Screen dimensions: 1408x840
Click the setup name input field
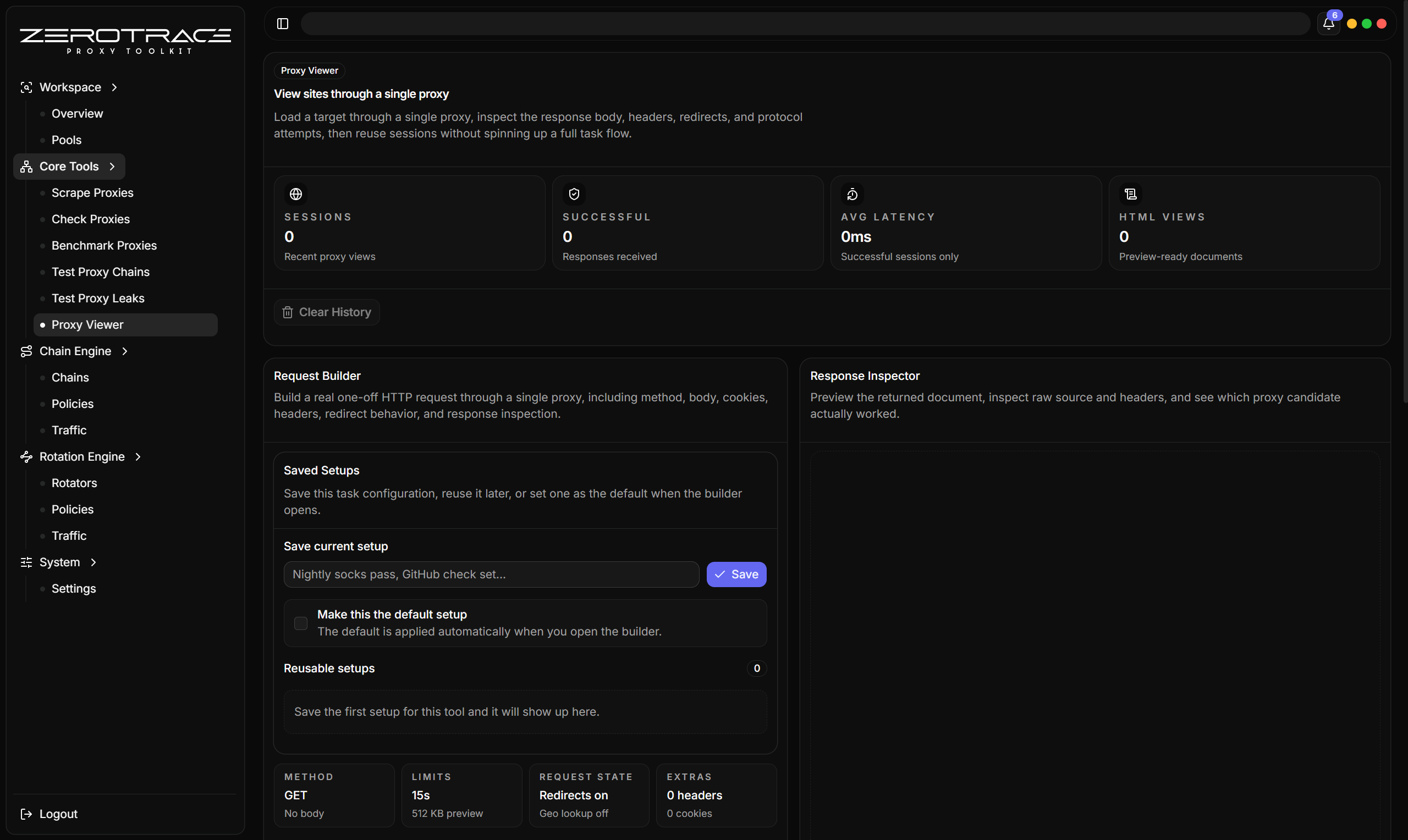[x=490, y=574]
